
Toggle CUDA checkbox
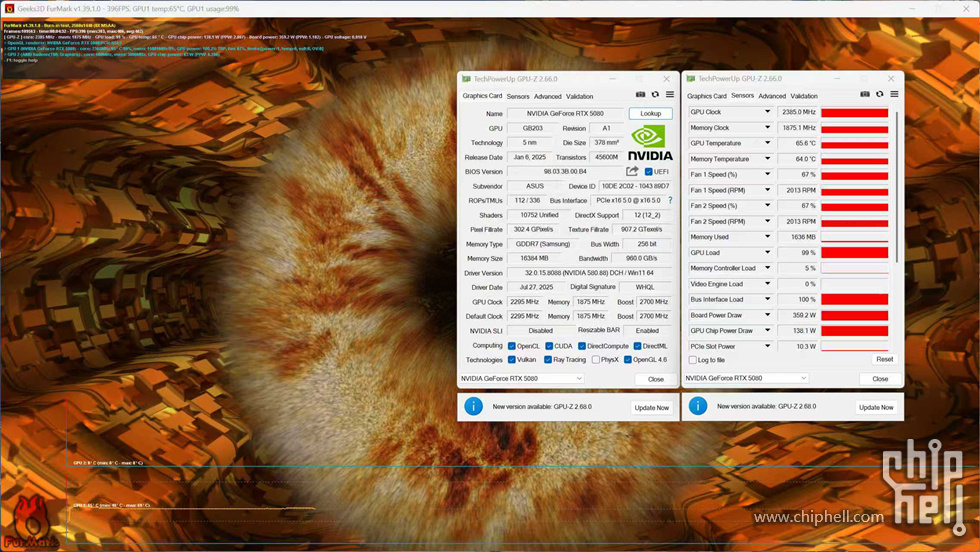tap(549, 346)
